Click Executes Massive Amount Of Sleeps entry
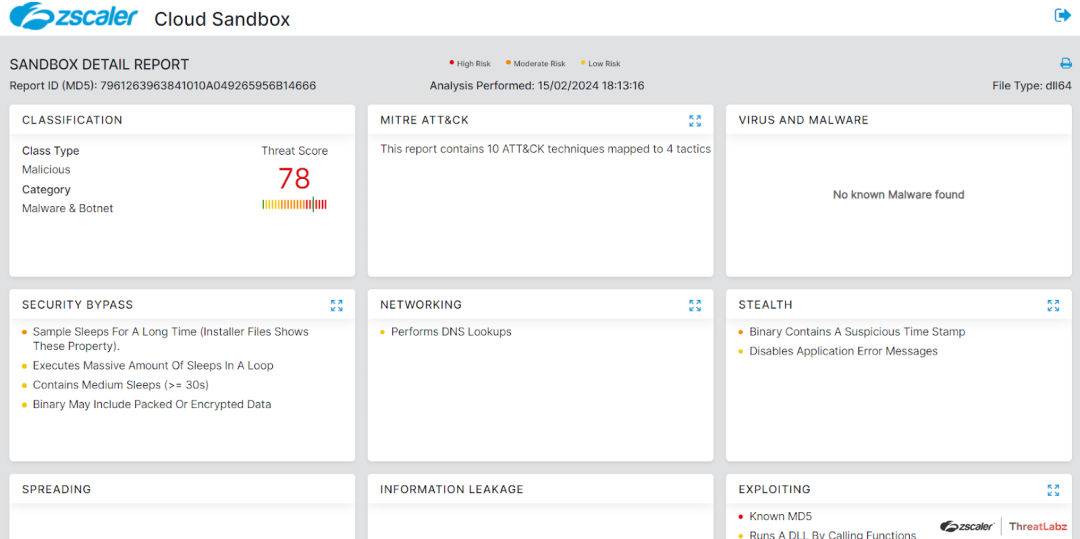 (x=153, y=366)
